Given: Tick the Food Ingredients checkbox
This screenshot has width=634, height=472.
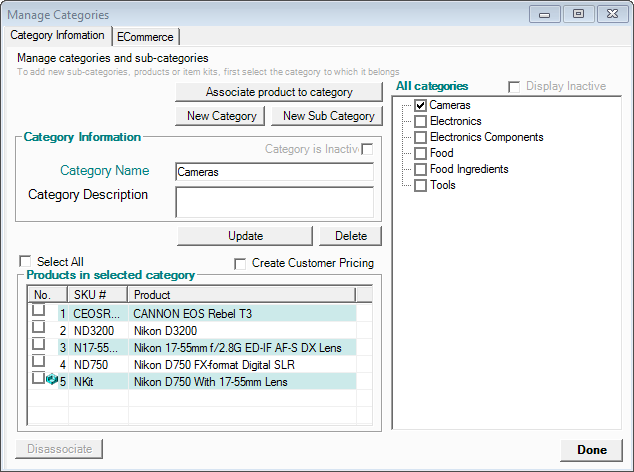Looking at the screenshot, I should click(x=421, y=169).
